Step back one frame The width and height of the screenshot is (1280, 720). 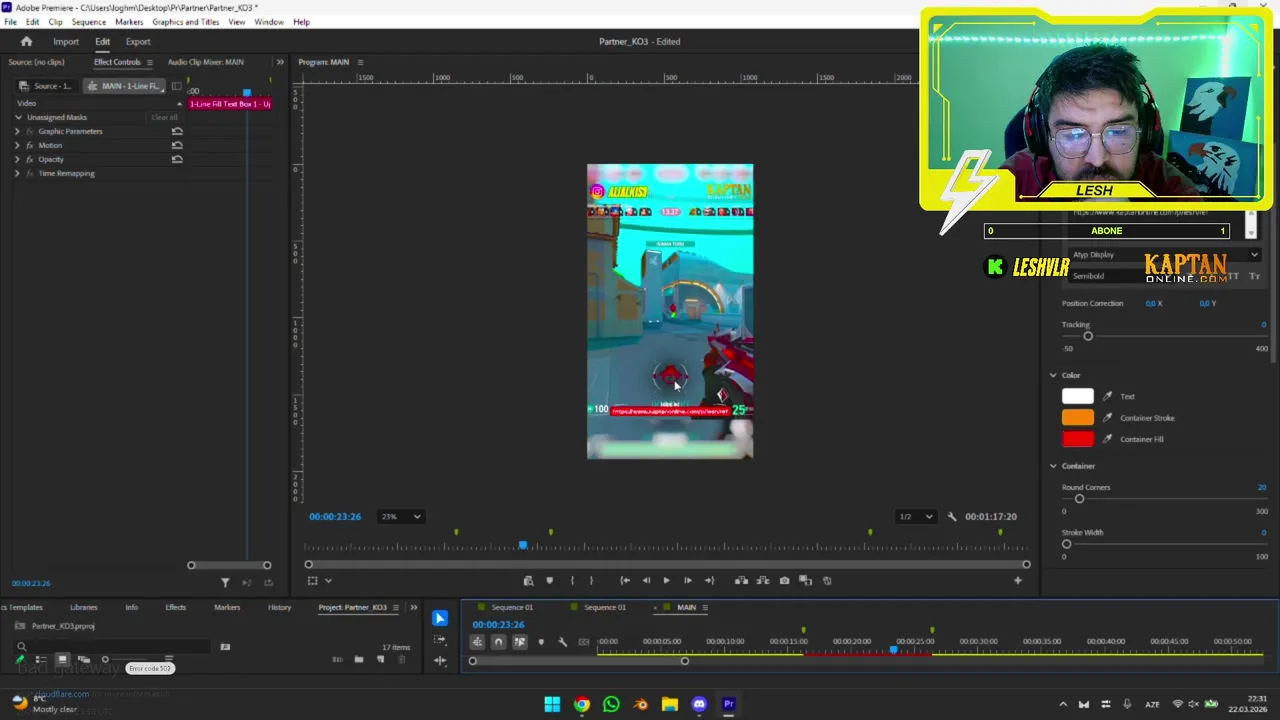pyautogui.click(x=646, y=580)
